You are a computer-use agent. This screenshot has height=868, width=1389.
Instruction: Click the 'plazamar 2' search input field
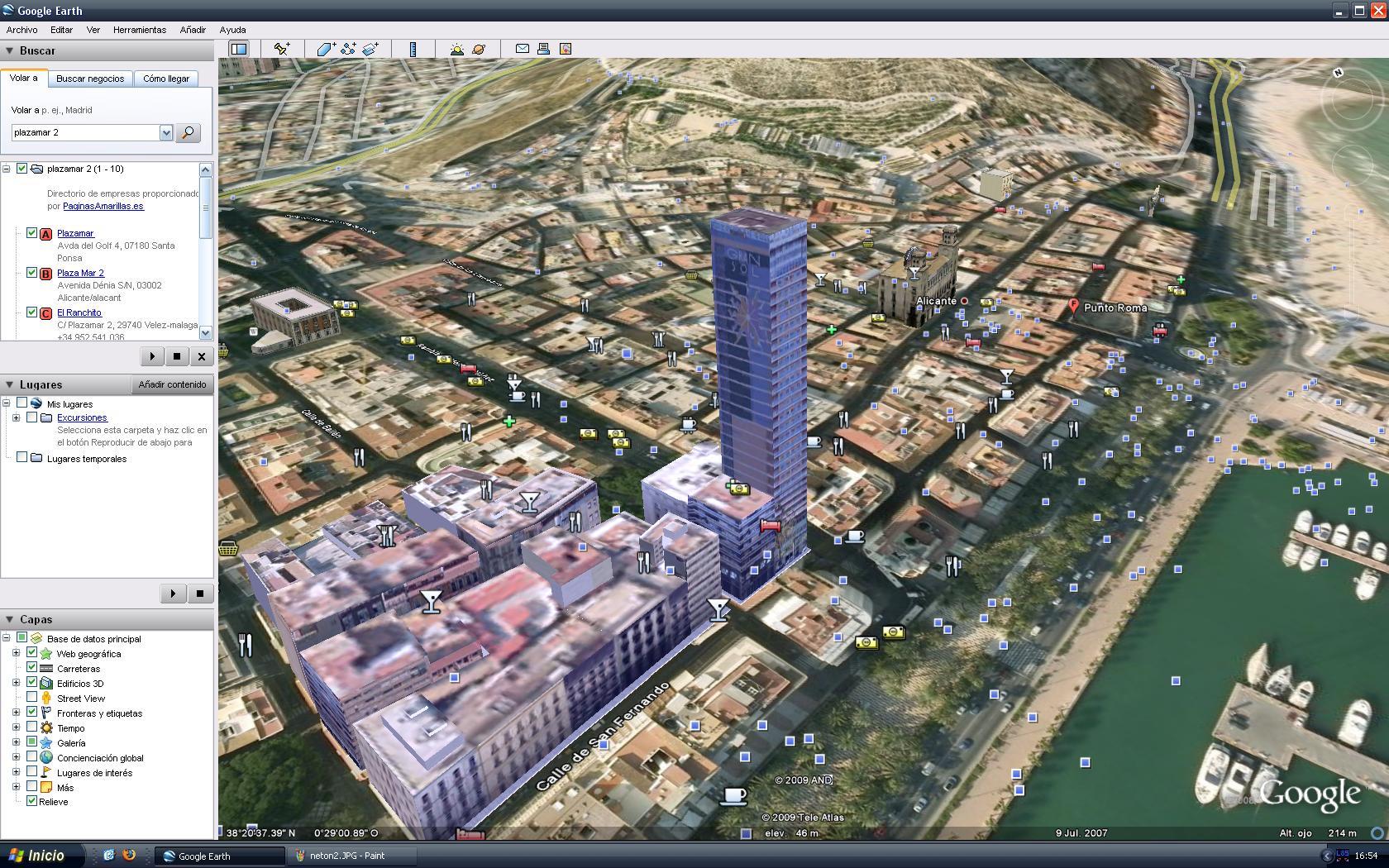click(x=84, y=132)
